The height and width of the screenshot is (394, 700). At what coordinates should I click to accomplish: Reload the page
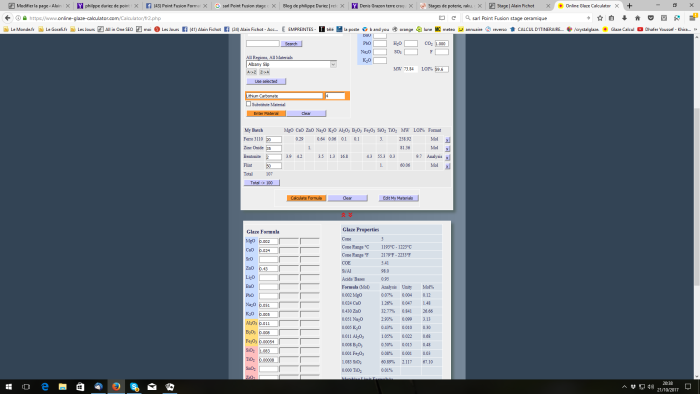point(454,18)
